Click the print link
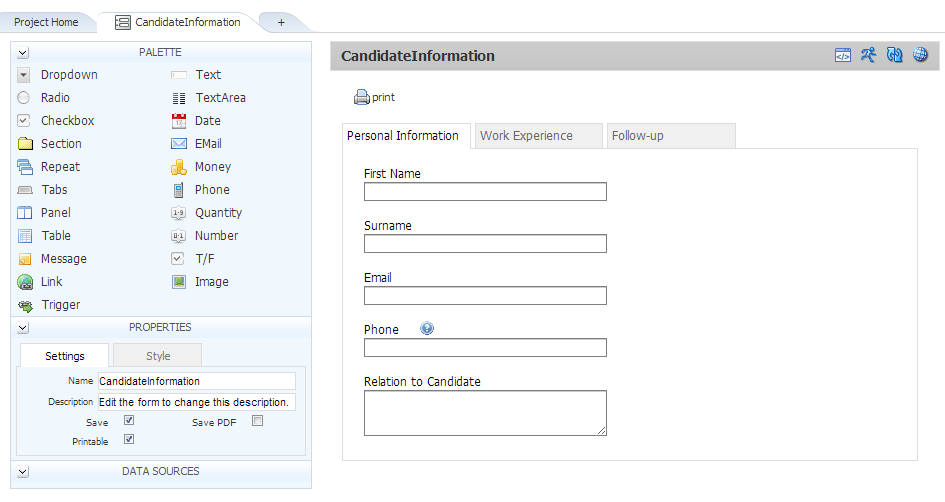The width and height of the screenshot is (945, 502). 375,98
